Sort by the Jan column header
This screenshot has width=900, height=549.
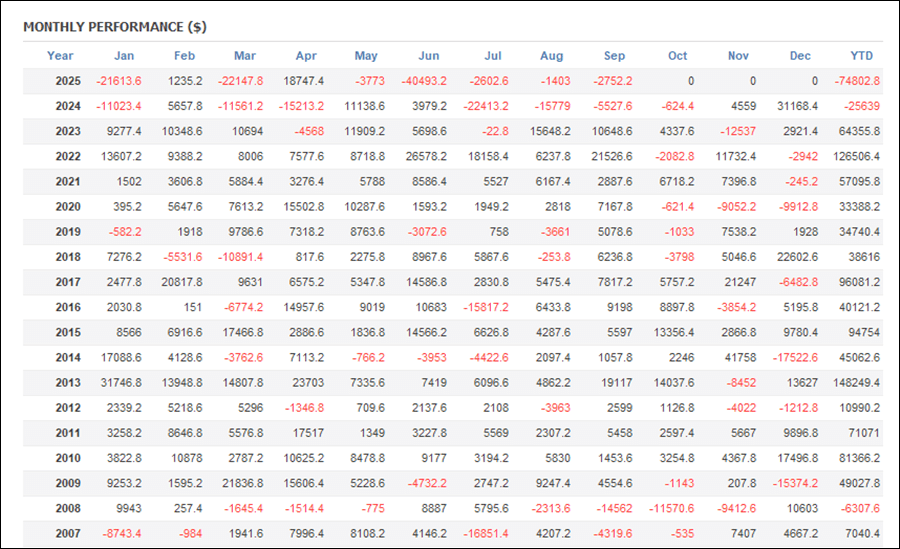pos(124,56)
